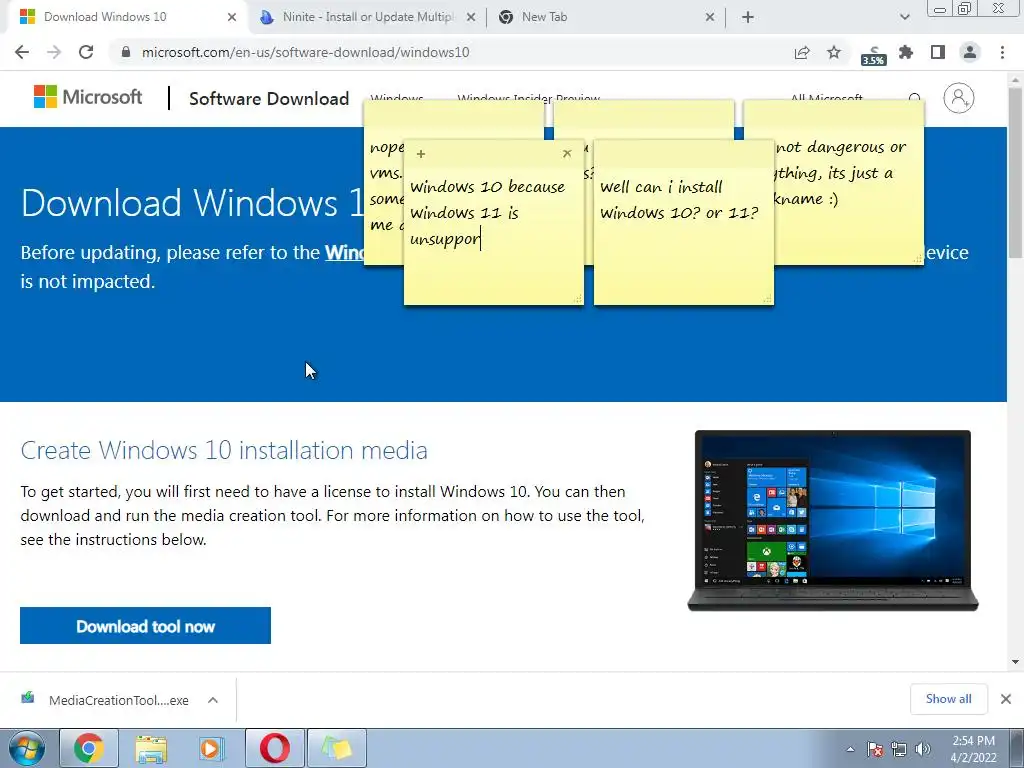Open the 3.5% extension icon

(x=873, y=54)
